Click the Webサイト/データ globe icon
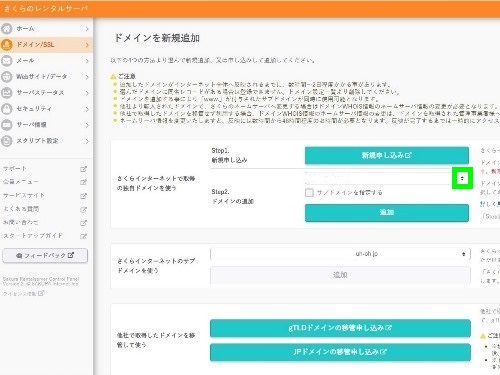The width and height of the screenshot is (500, 375). tap(7, 77)
